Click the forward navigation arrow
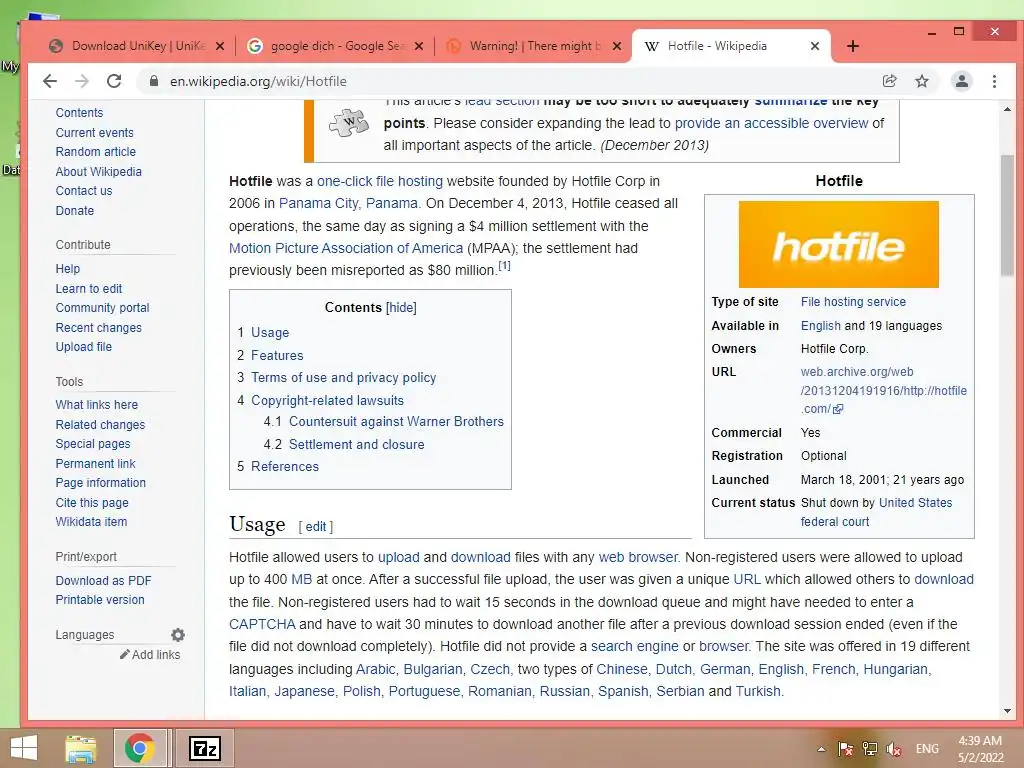The width and height of the screenshot is (1024, 768). pyautogui.click(x=82, y=81)
